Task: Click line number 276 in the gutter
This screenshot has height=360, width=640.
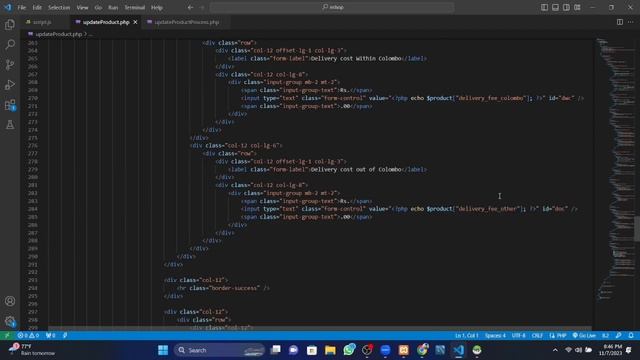Action: [x=33, y=146]
